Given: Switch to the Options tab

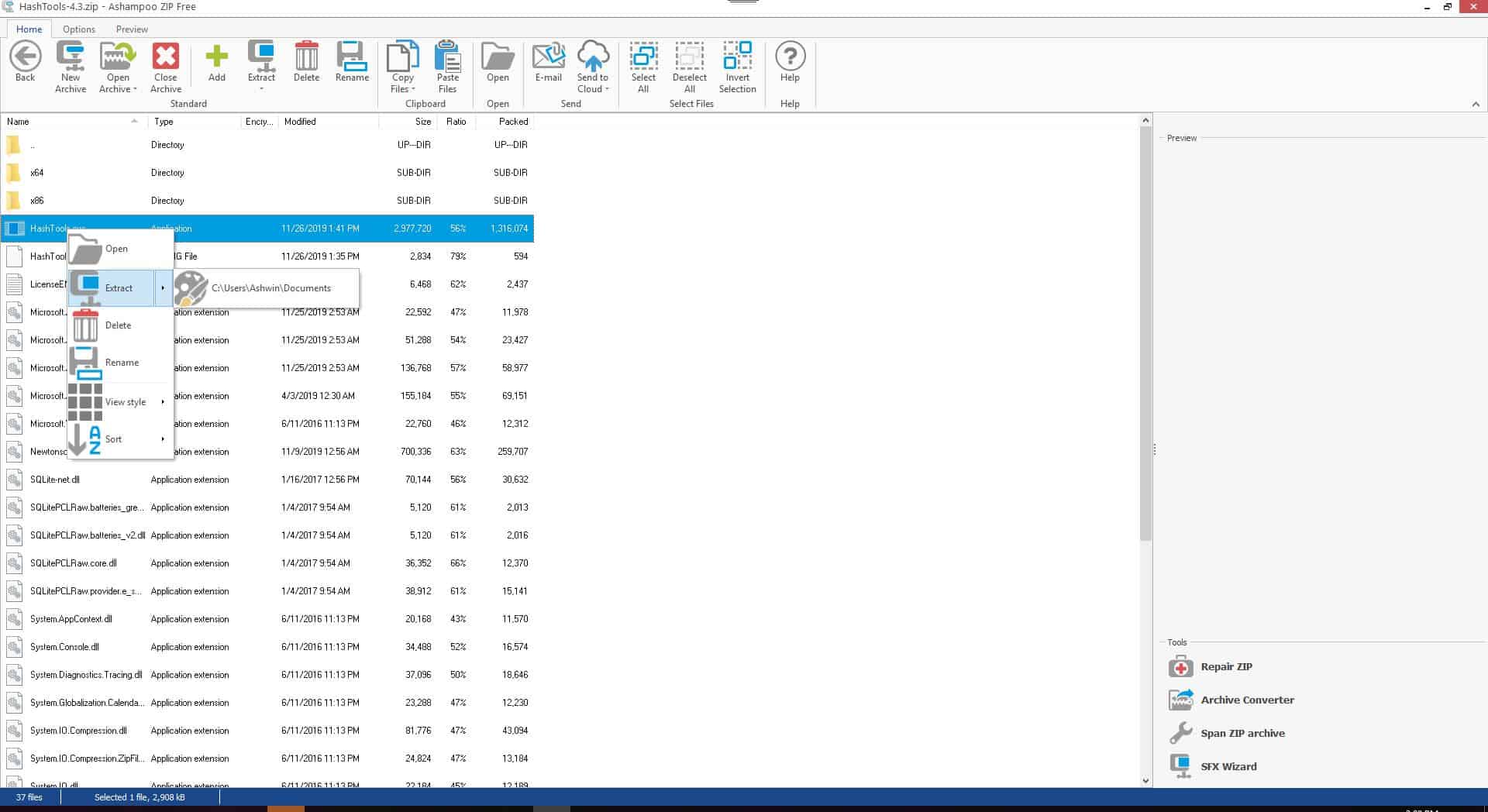Looking at the screenshot, I should coord(79,29).
